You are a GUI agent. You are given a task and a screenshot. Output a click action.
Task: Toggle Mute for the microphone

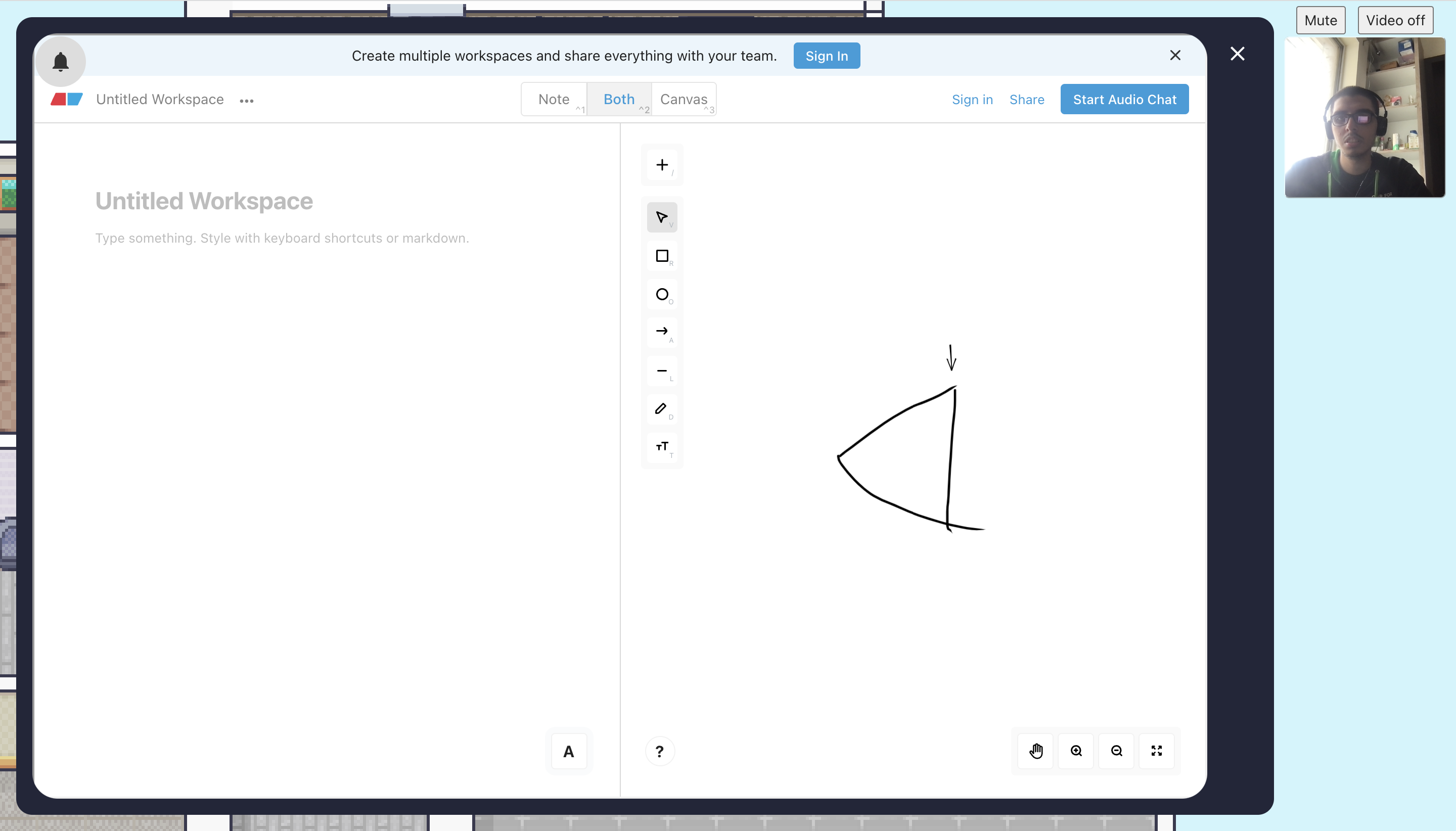tap(1320, 21)
